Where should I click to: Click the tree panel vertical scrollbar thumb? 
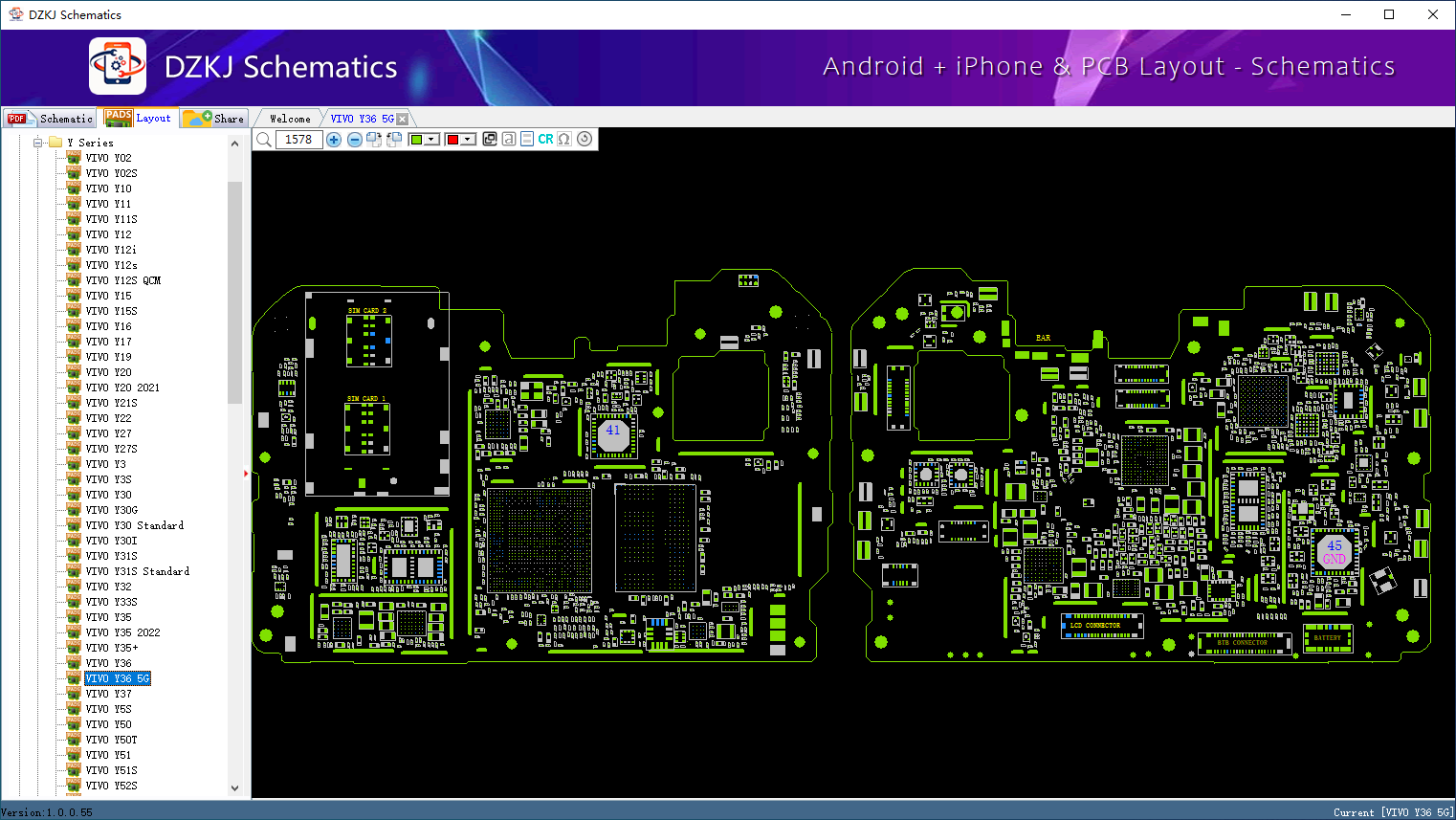tap(235, 292)
